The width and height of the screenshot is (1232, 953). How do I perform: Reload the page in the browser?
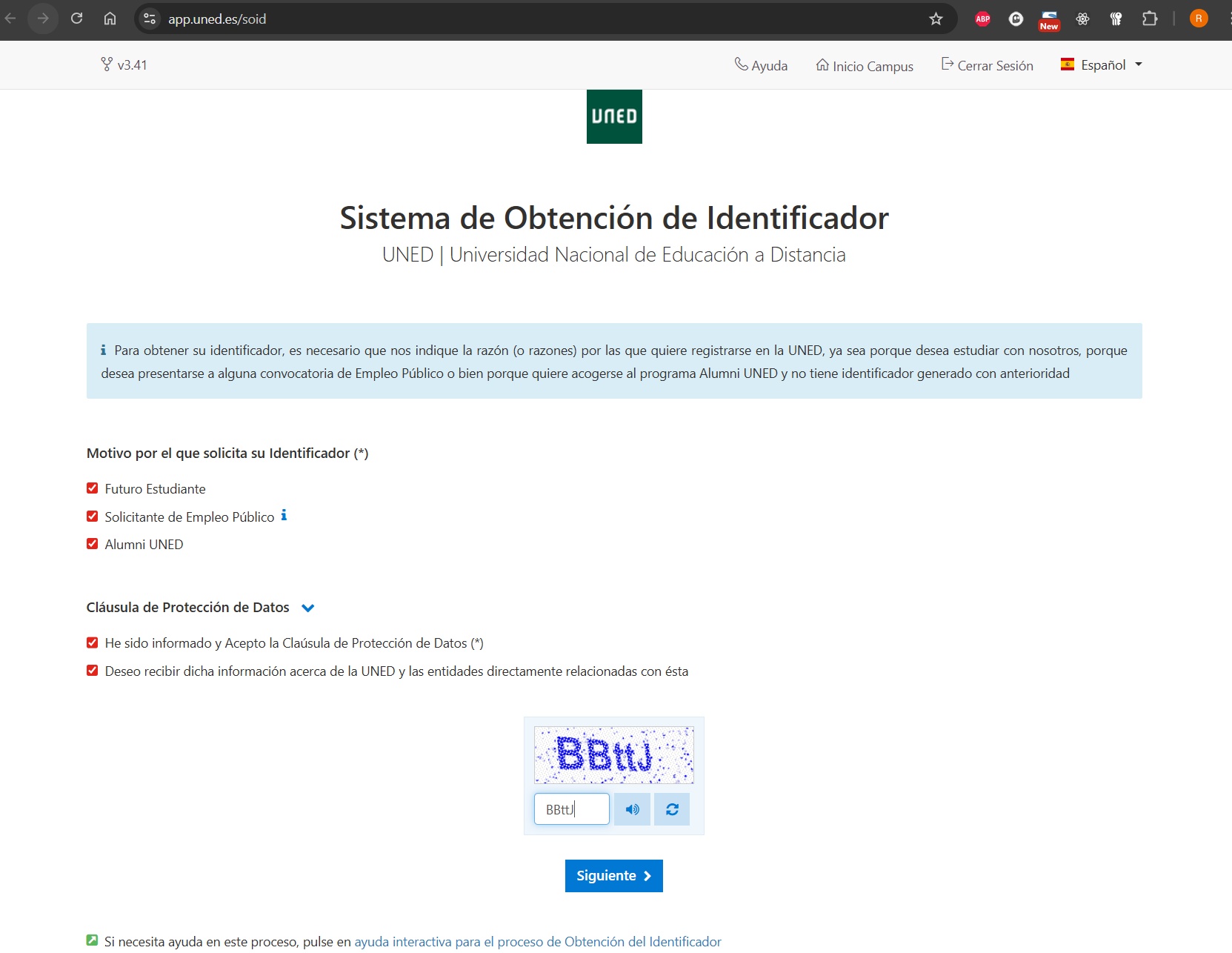tap(76, 19)
